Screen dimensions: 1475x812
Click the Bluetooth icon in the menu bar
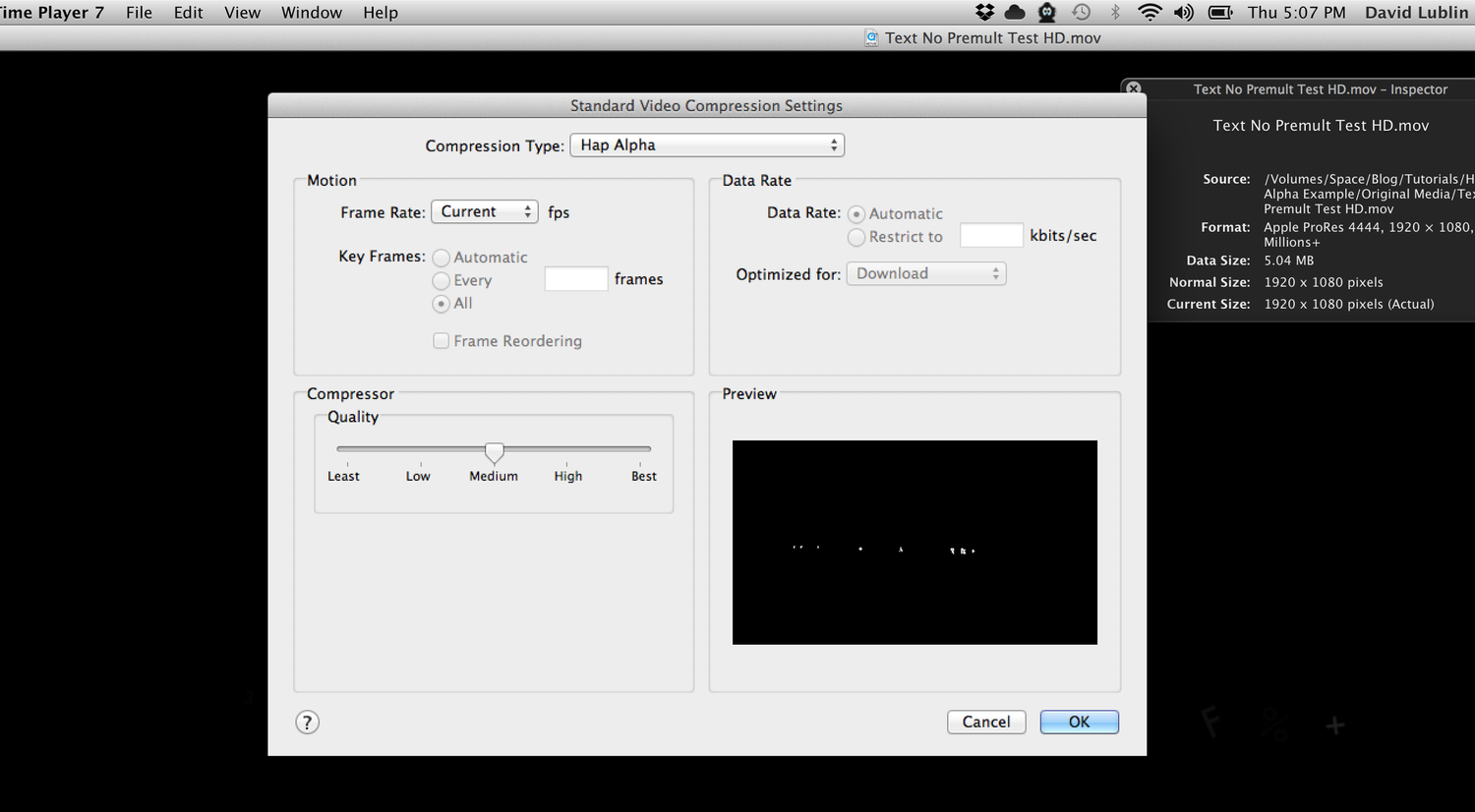tap(1115, 13)
